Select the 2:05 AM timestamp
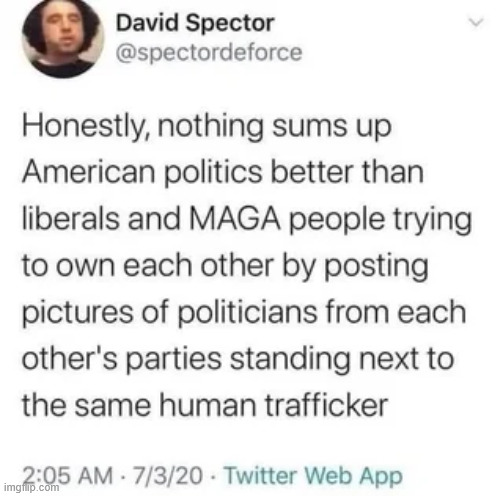The image size is (503, 496). pyautogui.click(x=67, y=475)
